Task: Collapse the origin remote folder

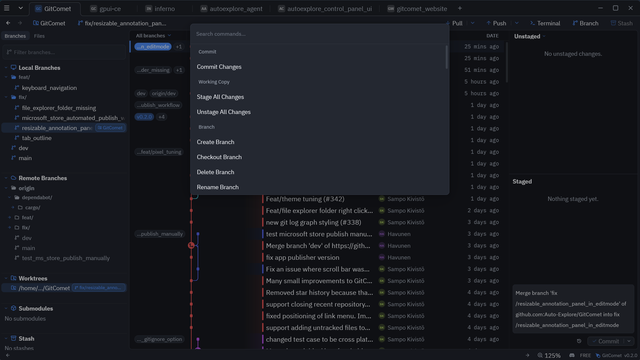Action: click(6, 188)
